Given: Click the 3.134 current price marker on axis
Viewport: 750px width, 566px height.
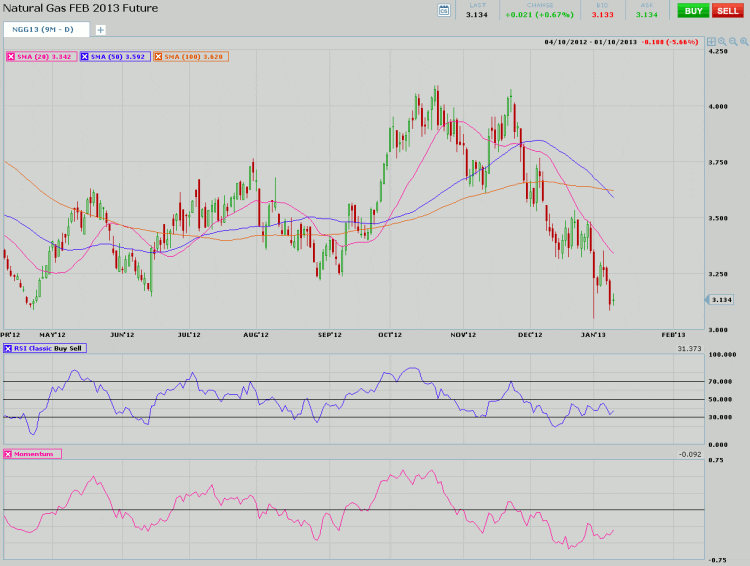Looking at the screenshot, I should (722, 300).
